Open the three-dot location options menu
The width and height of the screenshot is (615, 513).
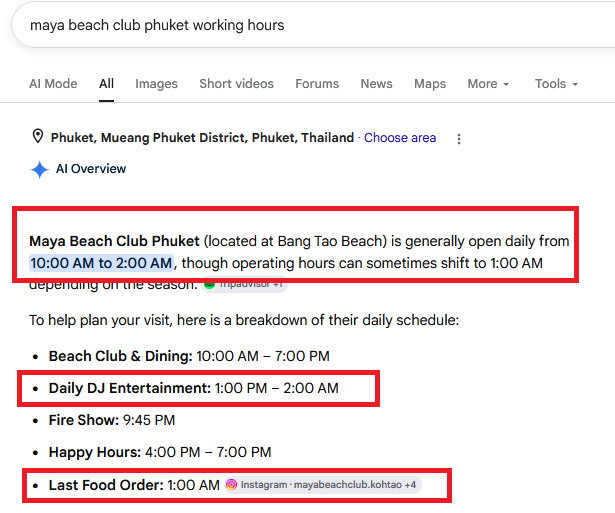pos(459,138)
